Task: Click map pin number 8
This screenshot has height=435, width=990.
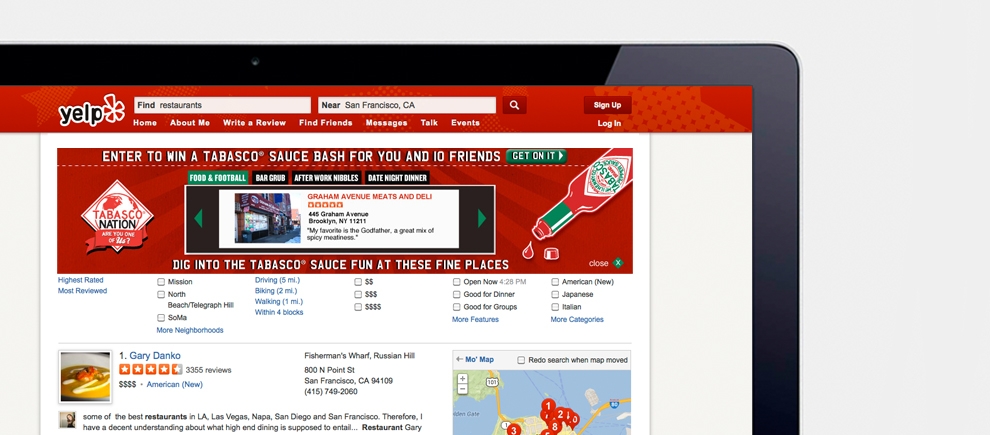Action: click(555, 427)
